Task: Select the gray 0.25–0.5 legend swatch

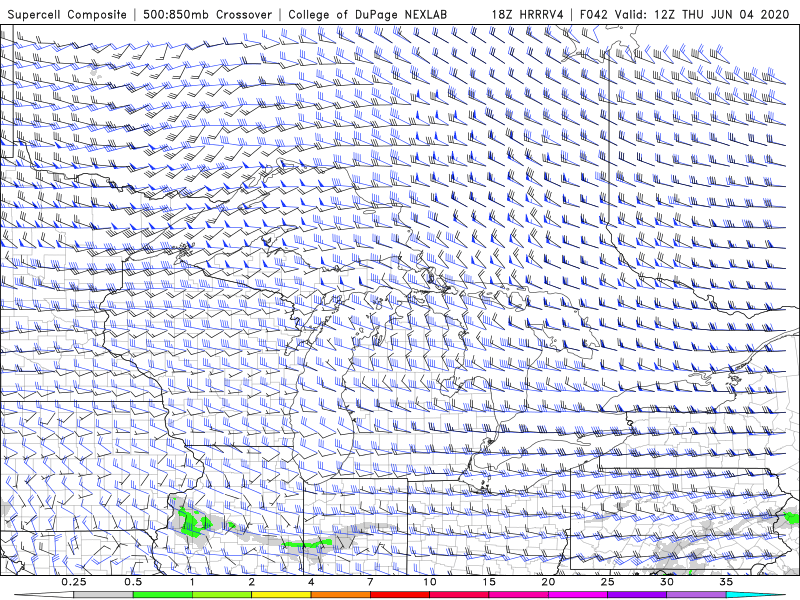Action: [x=103, y=595]
